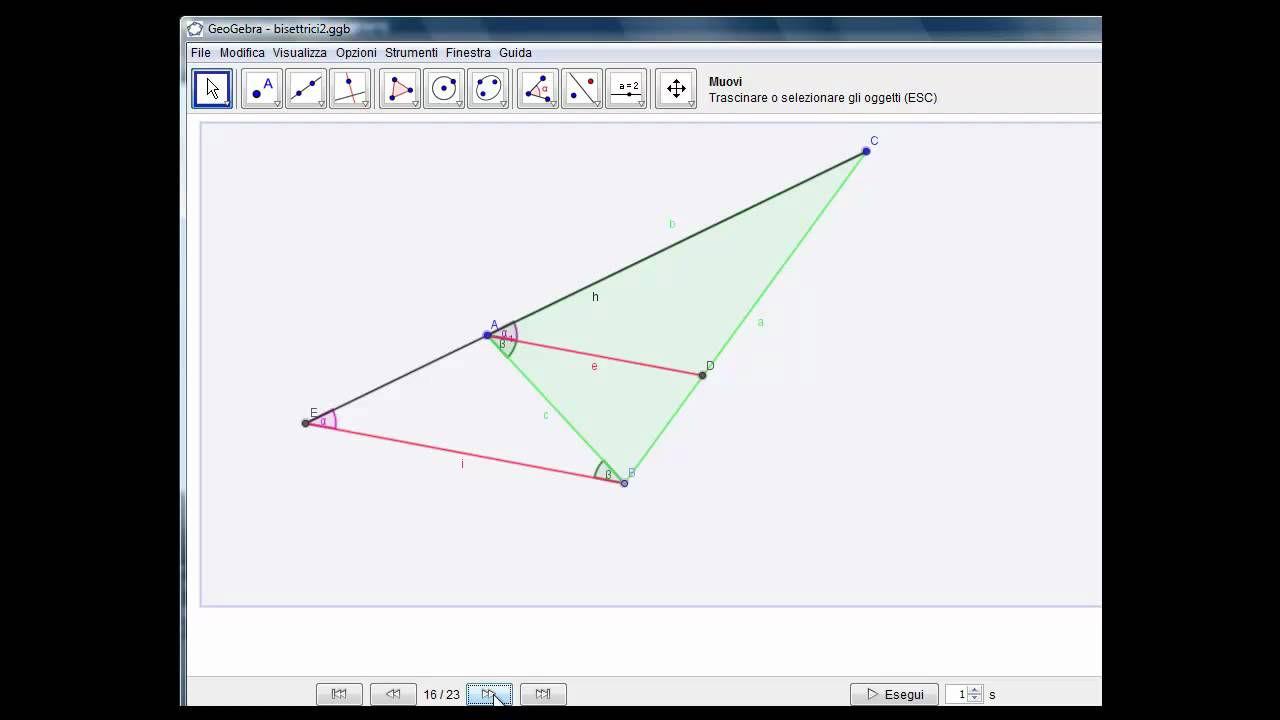Image resolution: width=1280 pixels, height=720 pixels.
Task: Expand New Point tool's dropdown triangle
Action: [277, 103]
